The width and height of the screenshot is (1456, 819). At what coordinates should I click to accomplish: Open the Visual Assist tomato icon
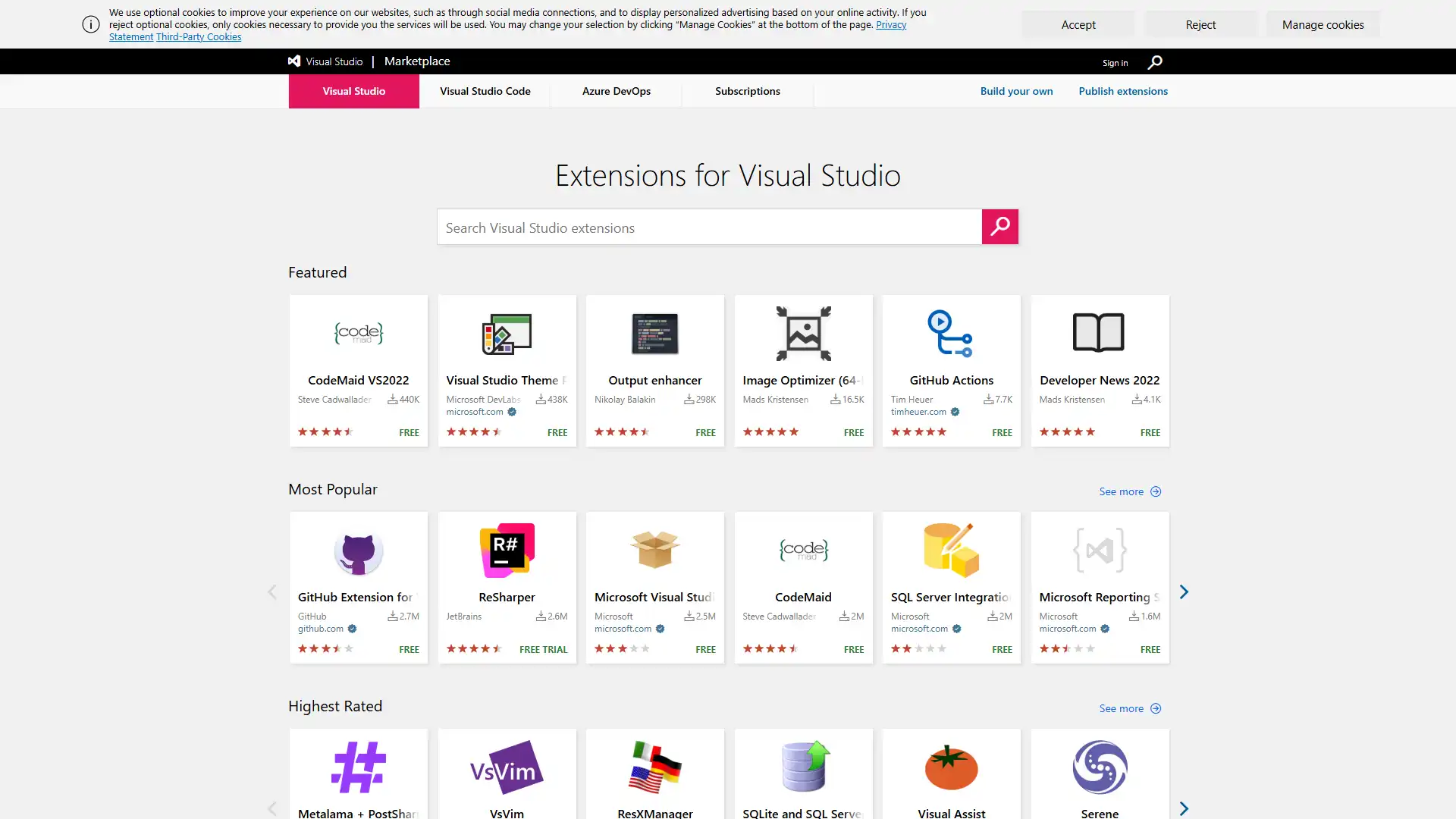(x=951, y=767)
